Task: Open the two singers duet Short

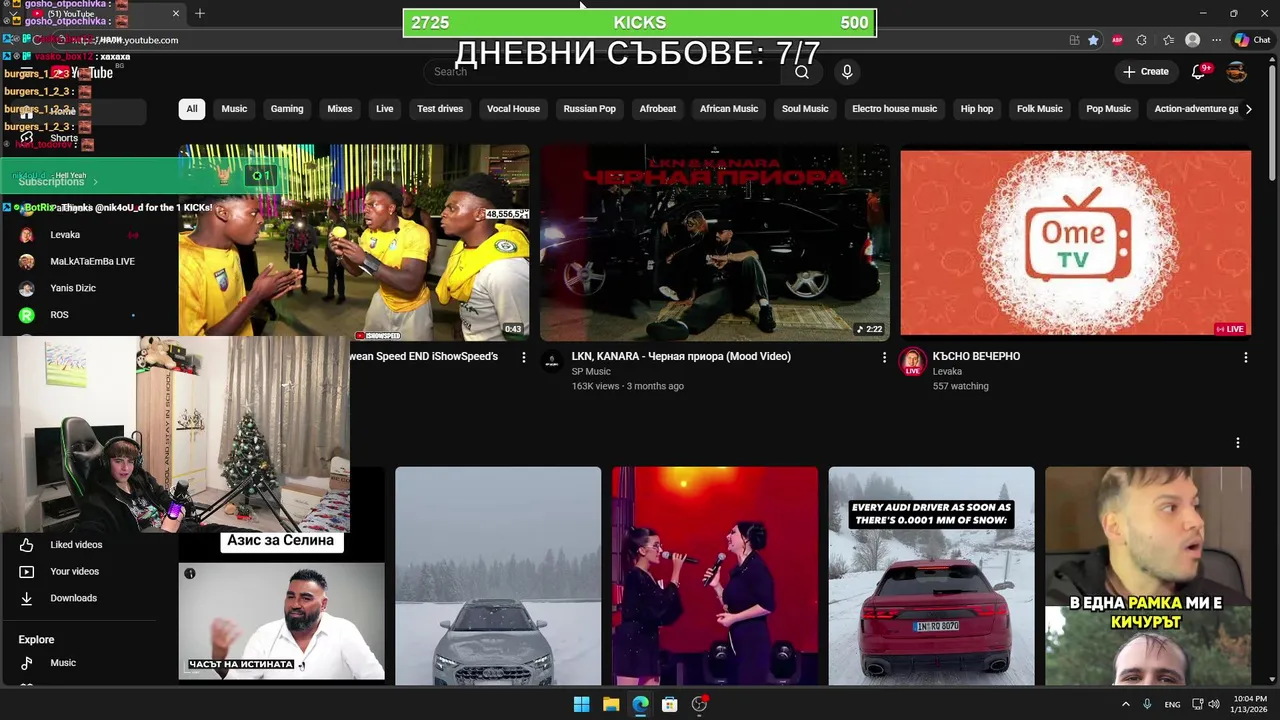Action: coord(714,576)
